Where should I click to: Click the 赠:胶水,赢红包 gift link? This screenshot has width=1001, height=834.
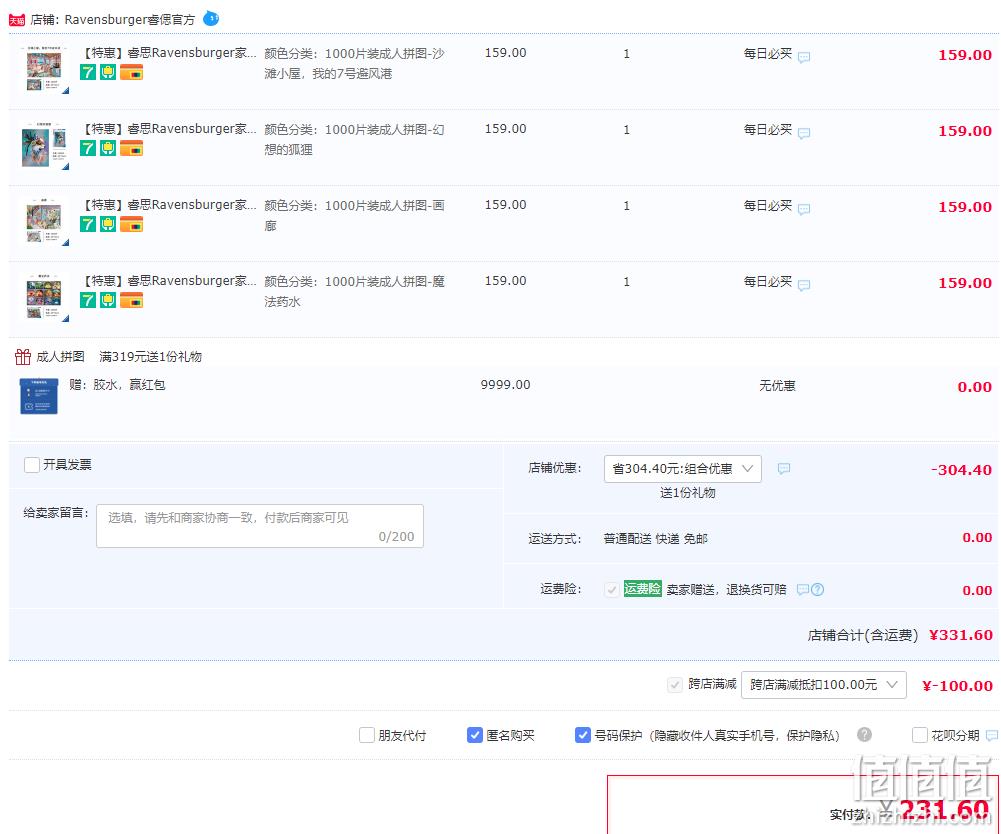click(117, 385)
